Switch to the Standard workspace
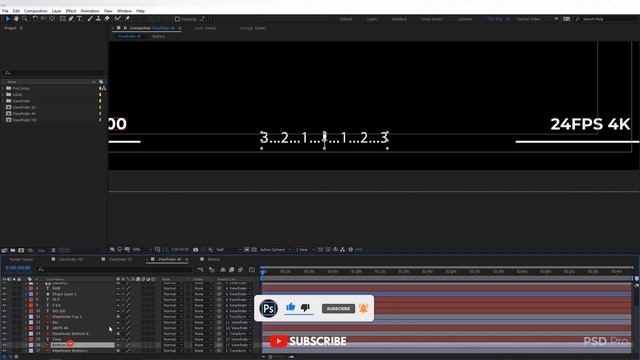This screenshot has height=360, width=640. [x=399, y=19]
